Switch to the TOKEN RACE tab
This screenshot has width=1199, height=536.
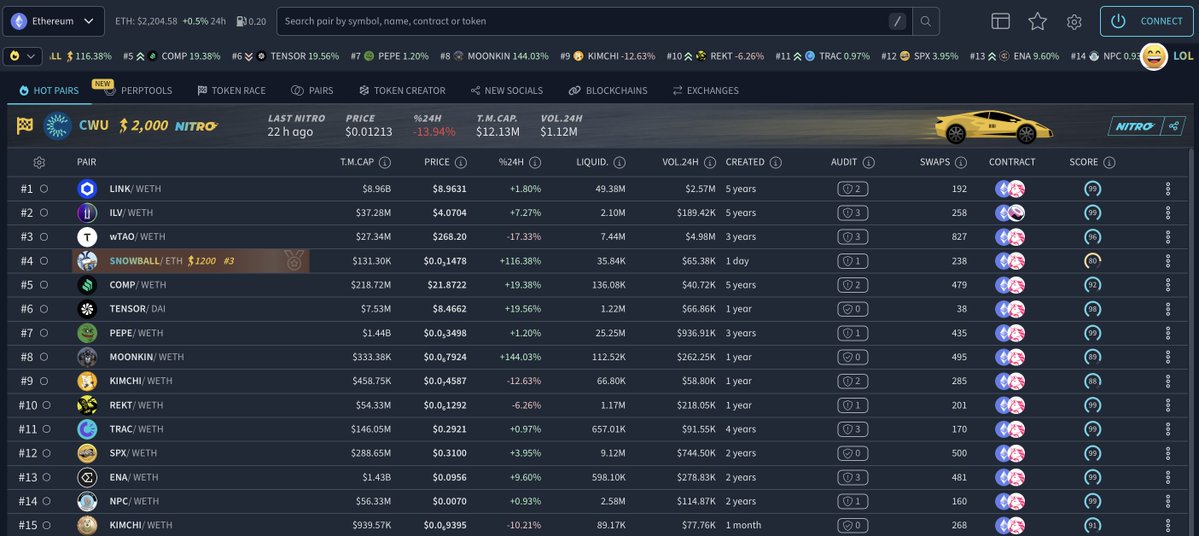231,90
